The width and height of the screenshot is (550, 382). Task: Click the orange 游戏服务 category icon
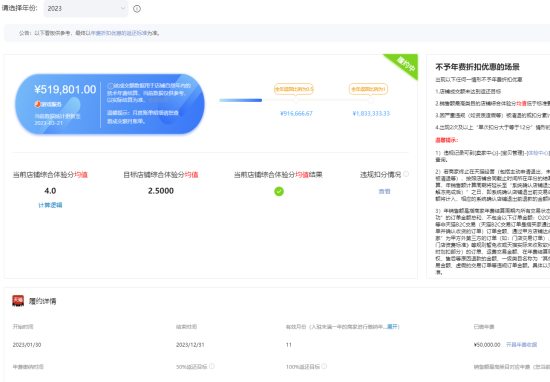(38, 104)
